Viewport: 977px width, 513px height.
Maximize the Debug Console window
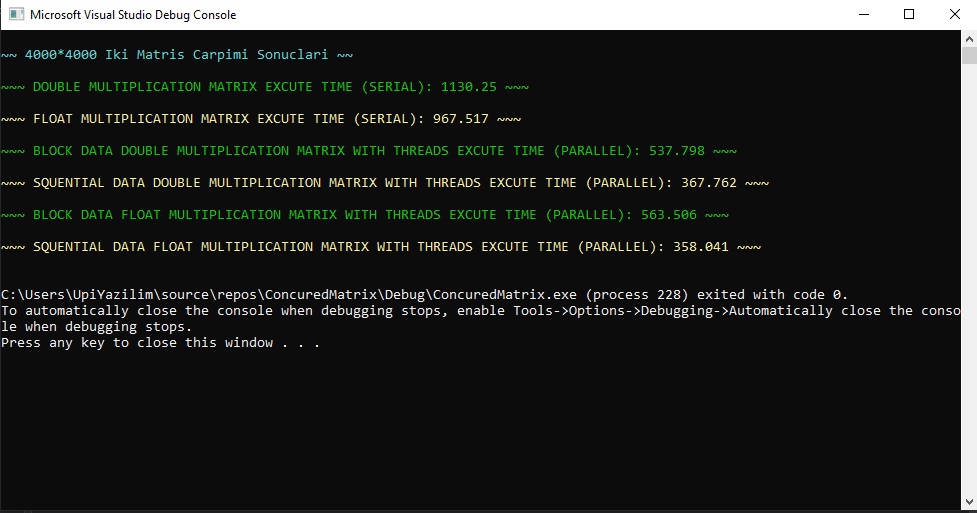point(909,15)
